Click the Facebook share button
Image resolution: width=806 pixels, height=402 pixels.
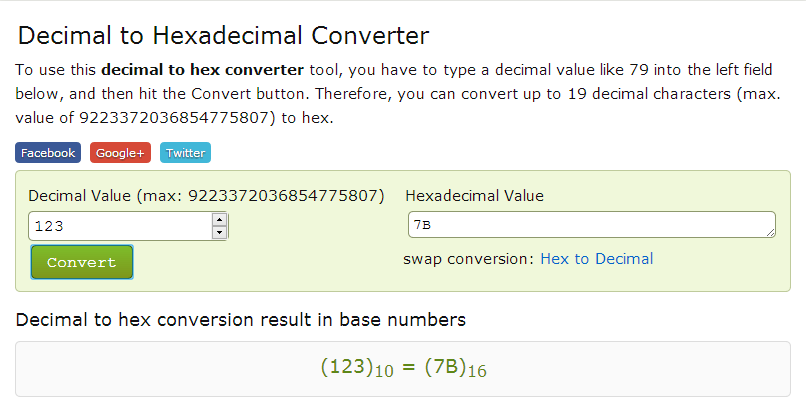48,153
